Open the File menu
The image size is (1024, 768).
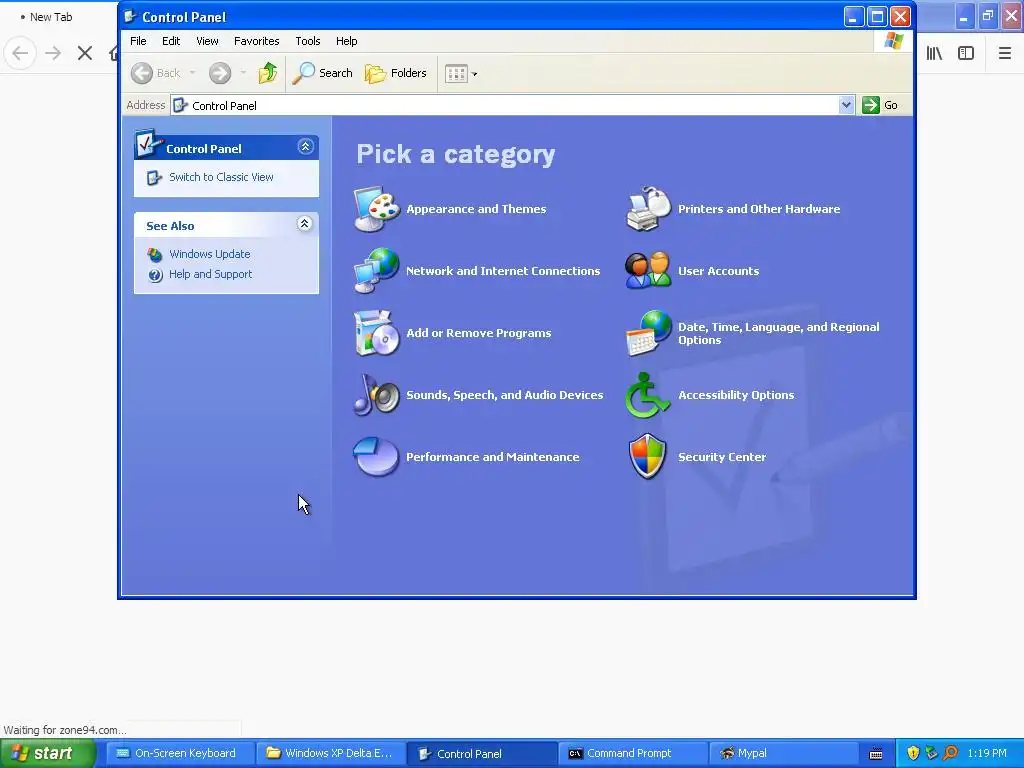pyautogui.click(x=138, y=41)
